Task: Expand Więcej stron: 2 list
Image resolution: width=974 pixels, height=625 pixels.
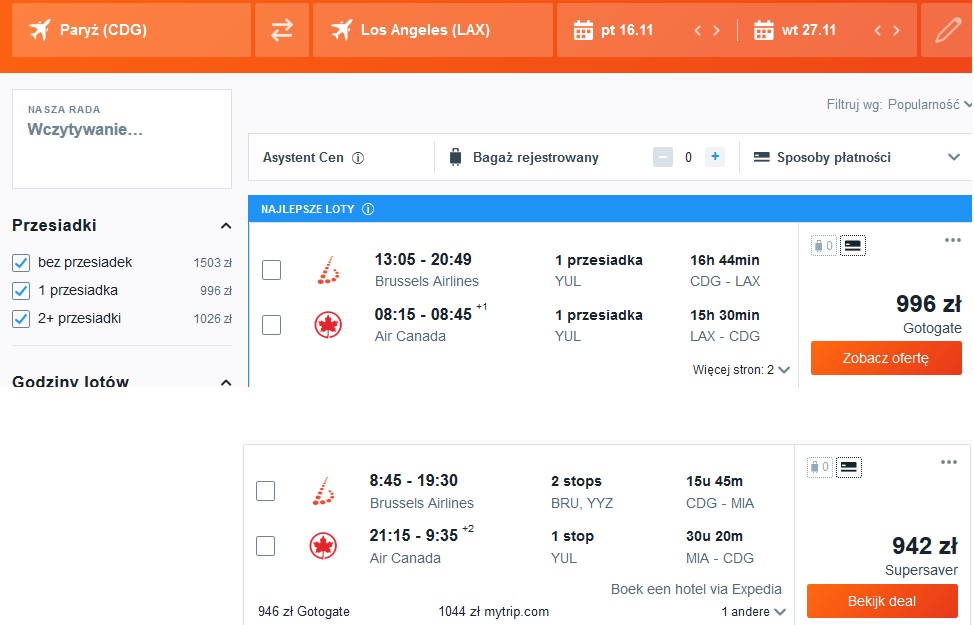Action: (741, 370)
